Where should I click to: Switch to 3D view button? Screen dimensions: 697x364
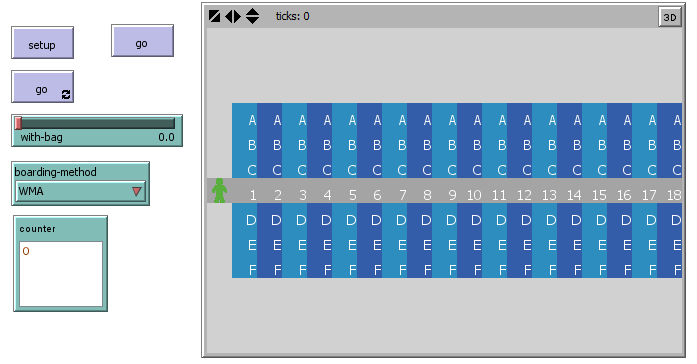point(669,17)
